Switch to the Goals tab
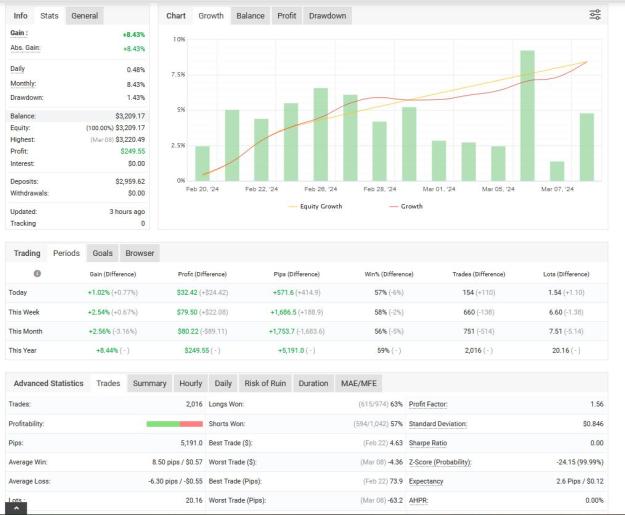This screenshot has height=515, width=625. point(102,253)
